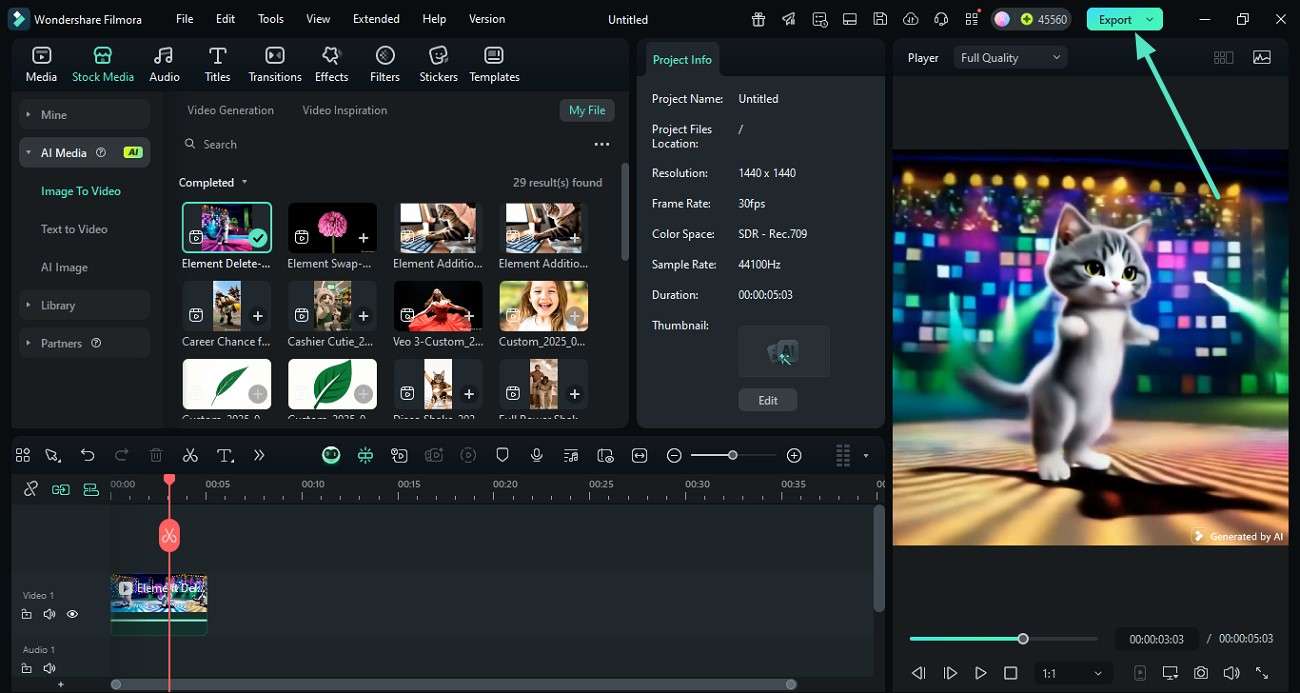Switch to Video Inspiration tab
This screenshot has width=1300, height=693.
click(345, 110)
